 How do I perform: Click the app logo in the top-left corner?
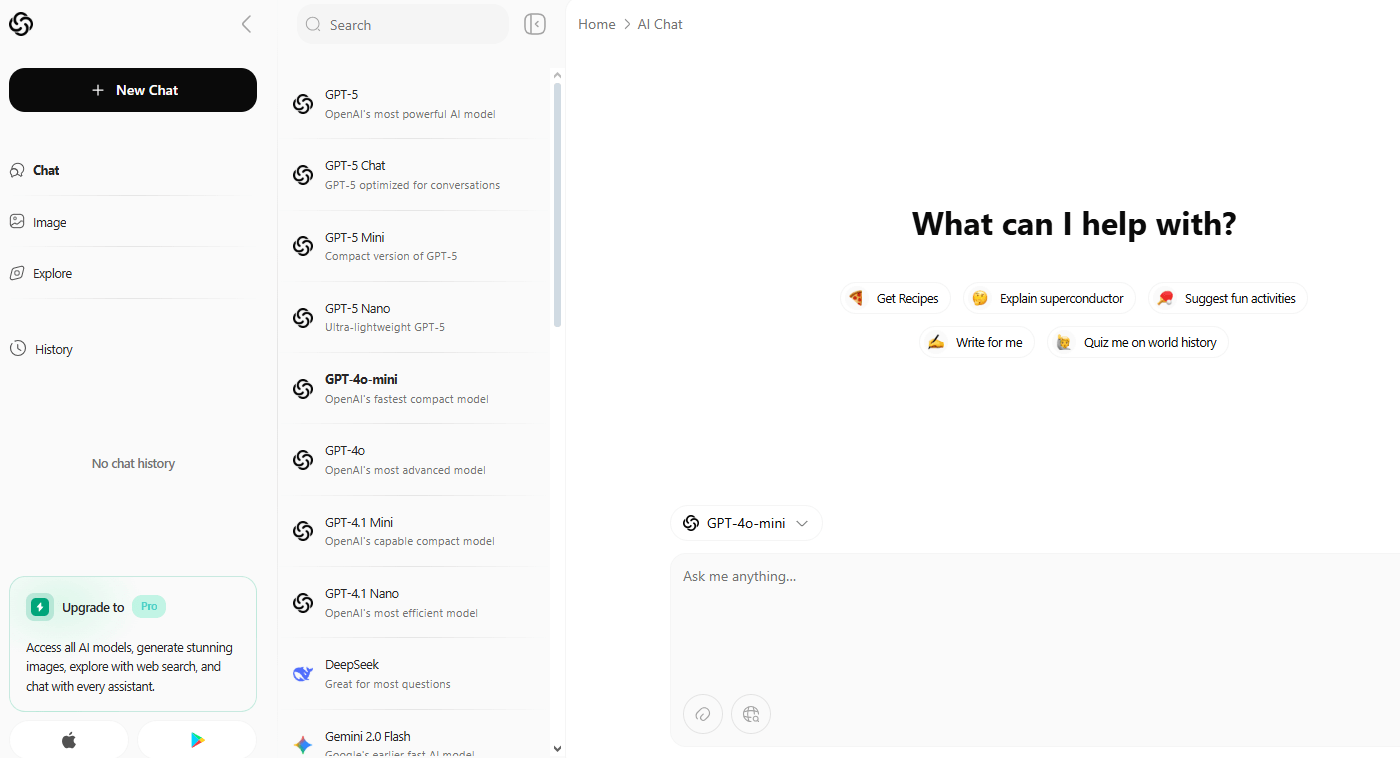click(21, 23)
